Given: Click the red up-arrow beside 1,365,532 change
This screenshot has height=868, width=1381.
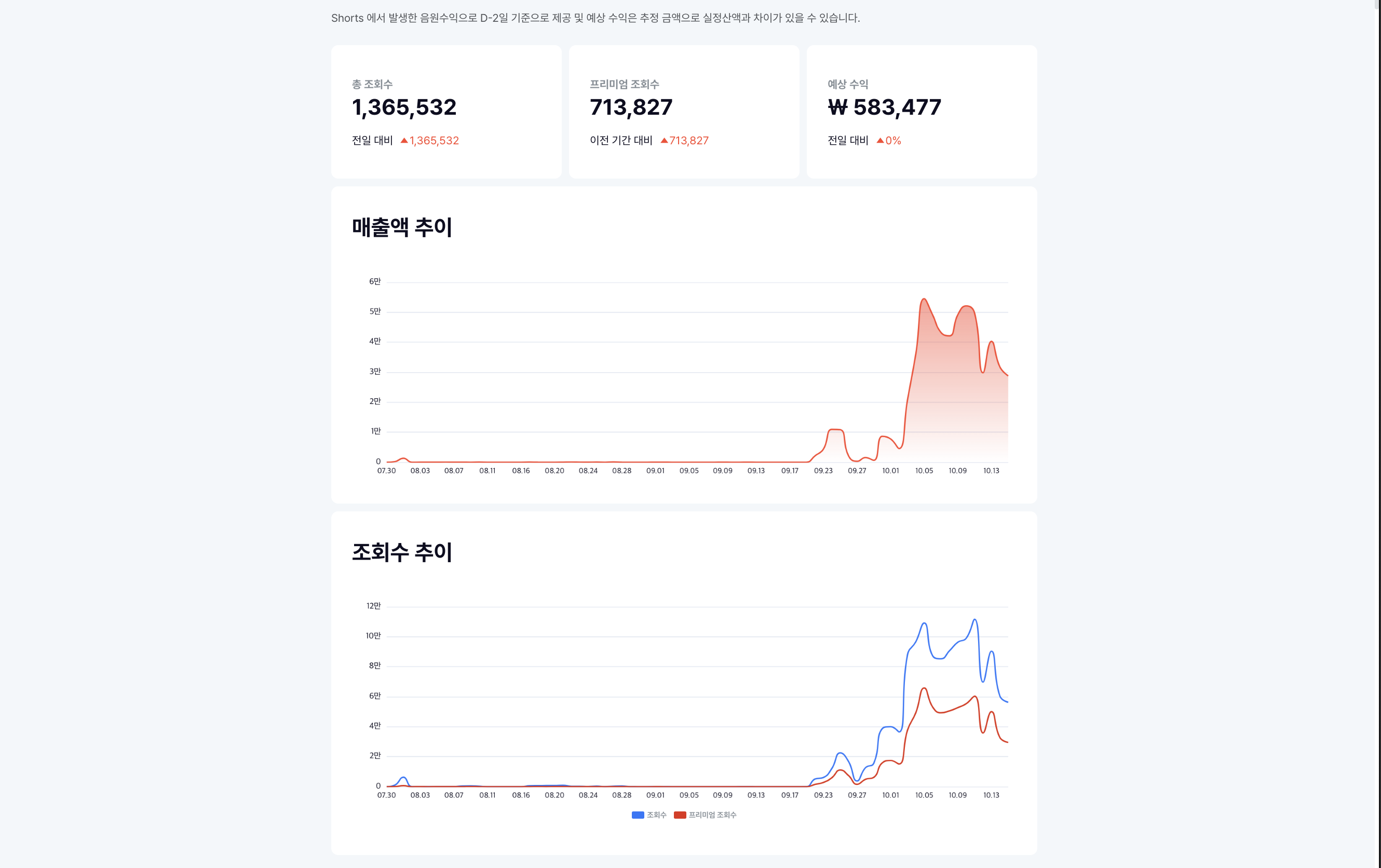Looking at the screenshot, I should coord(404,141).
